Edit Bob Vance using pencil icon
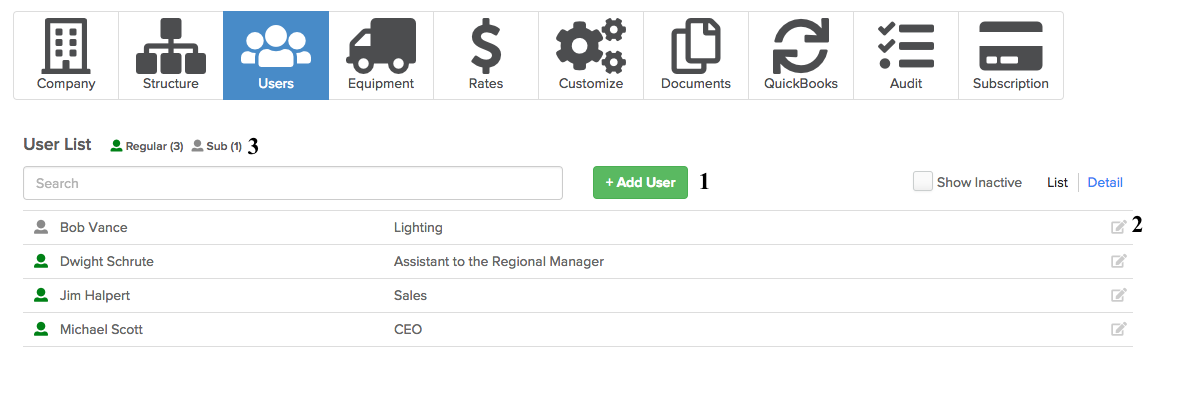This screenshot has width=1198, height=401. [1119, 228]
